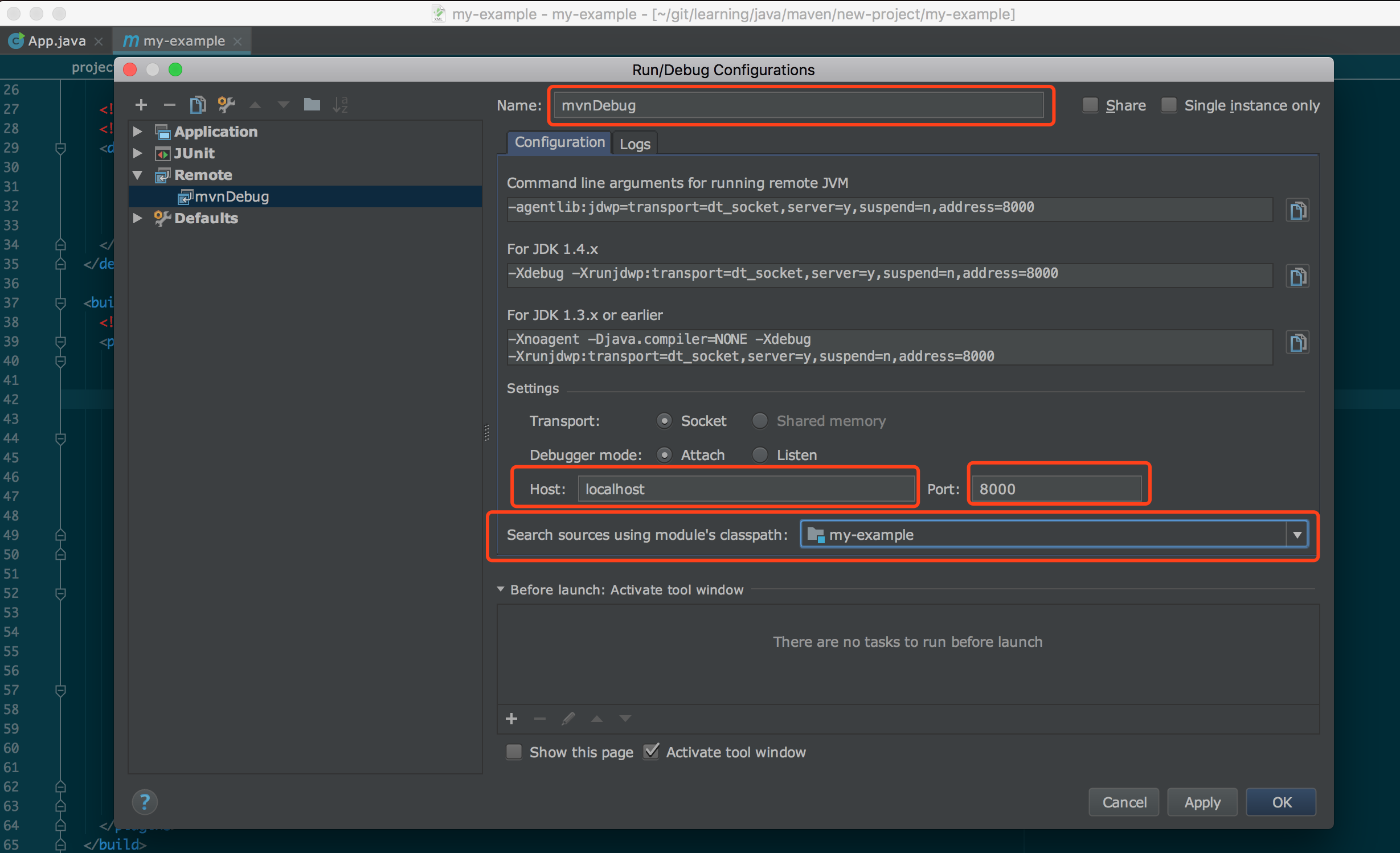Click the copy configuration icon
The width and height of the screenshot is (1400, 853).
click(x=198, y=105)
